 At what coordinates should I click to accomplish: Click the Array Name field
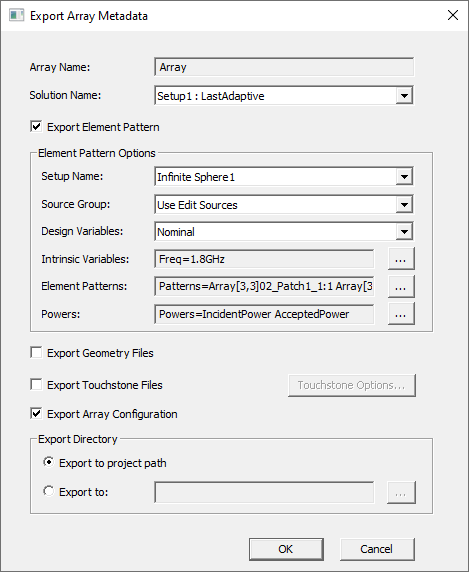tap(284, 67)
